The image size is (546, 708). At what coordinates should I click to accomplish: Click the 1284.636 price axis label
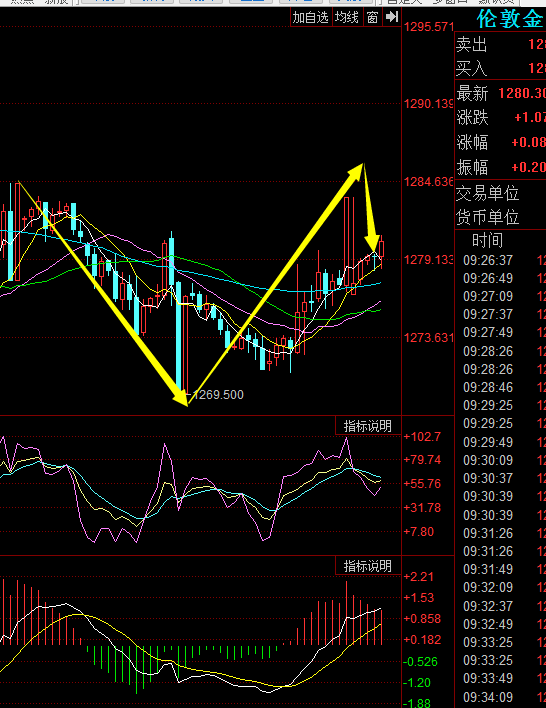click(429, 182)
